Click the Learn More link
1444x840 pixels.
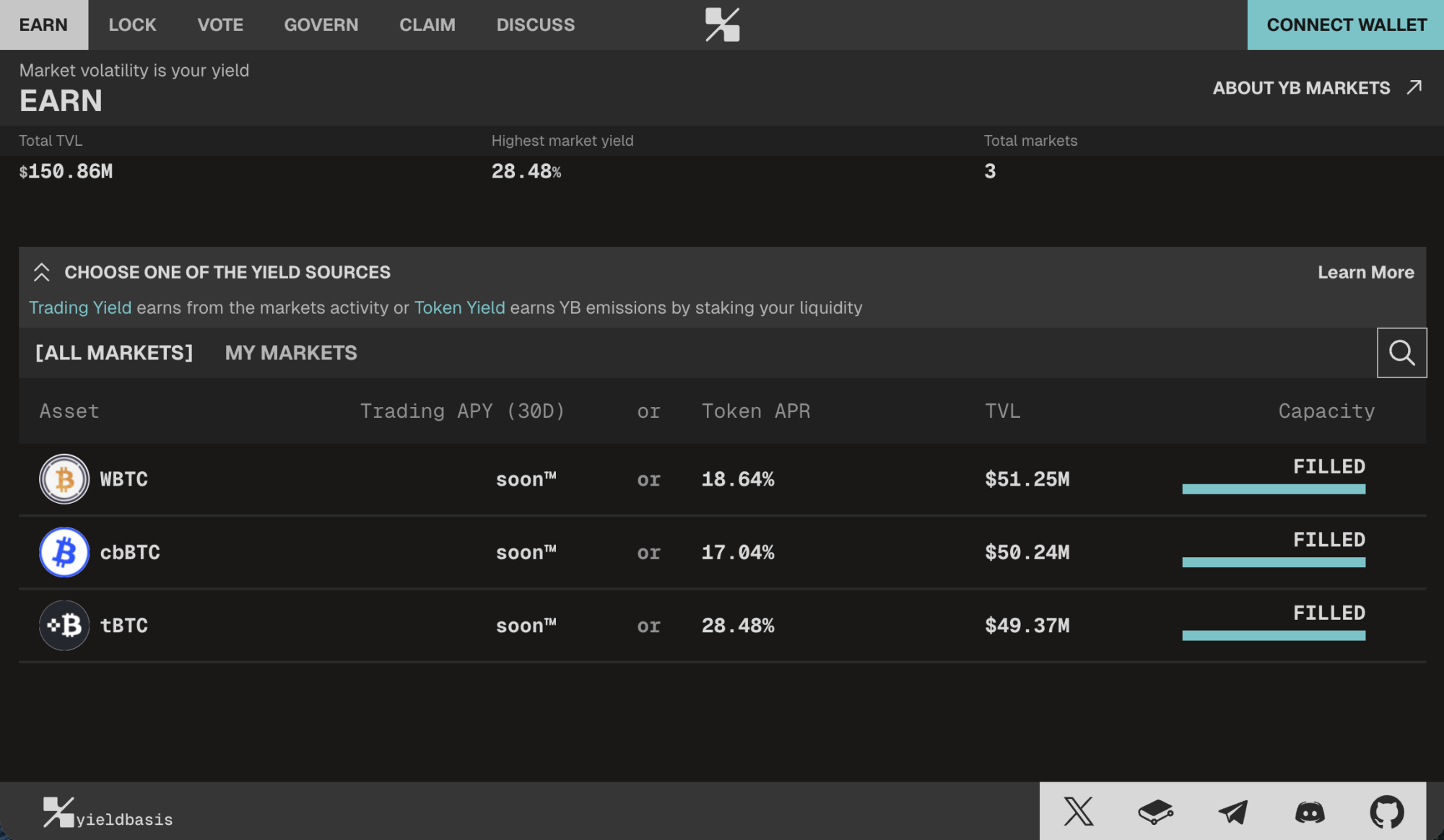[1365, 272]
